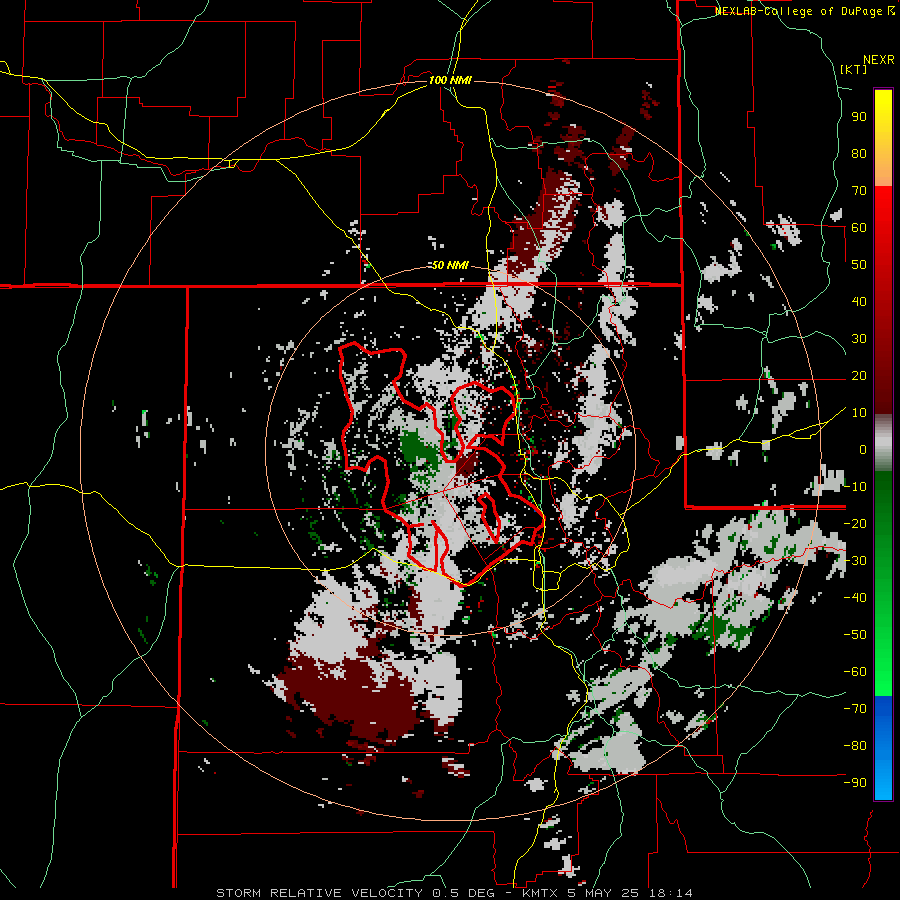Click the 30 value on the velocity scale
This screenshot has height=900, width=900.
(x=859, y=339)
